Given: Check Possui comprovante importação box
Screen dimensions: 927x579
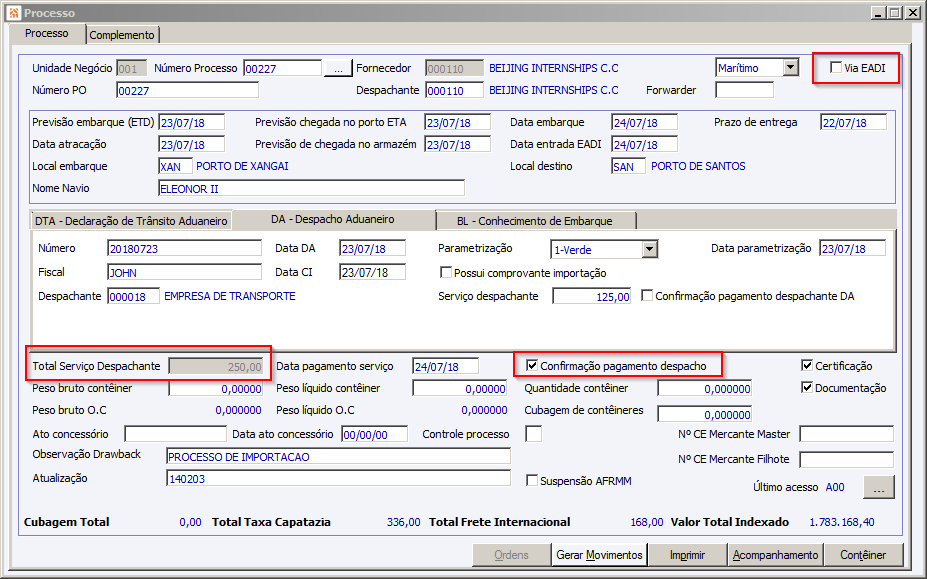Looking at the screenshot, I should 446,273.
